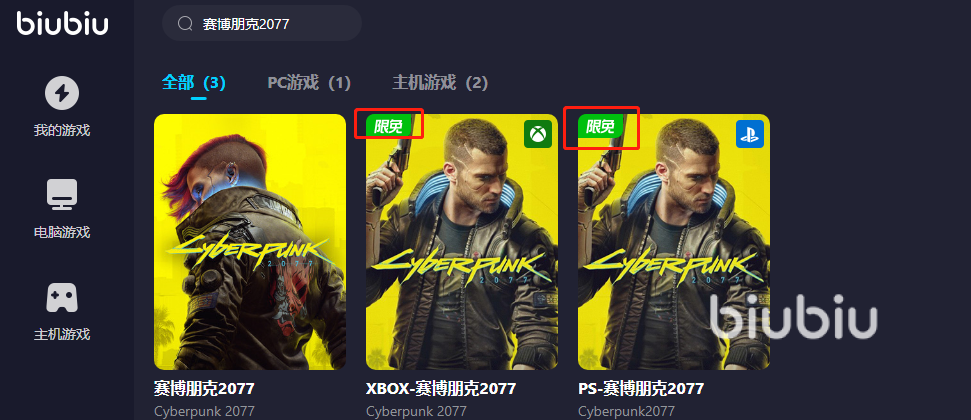Click the search field containing 赛博朋克2077

point(262,24)
